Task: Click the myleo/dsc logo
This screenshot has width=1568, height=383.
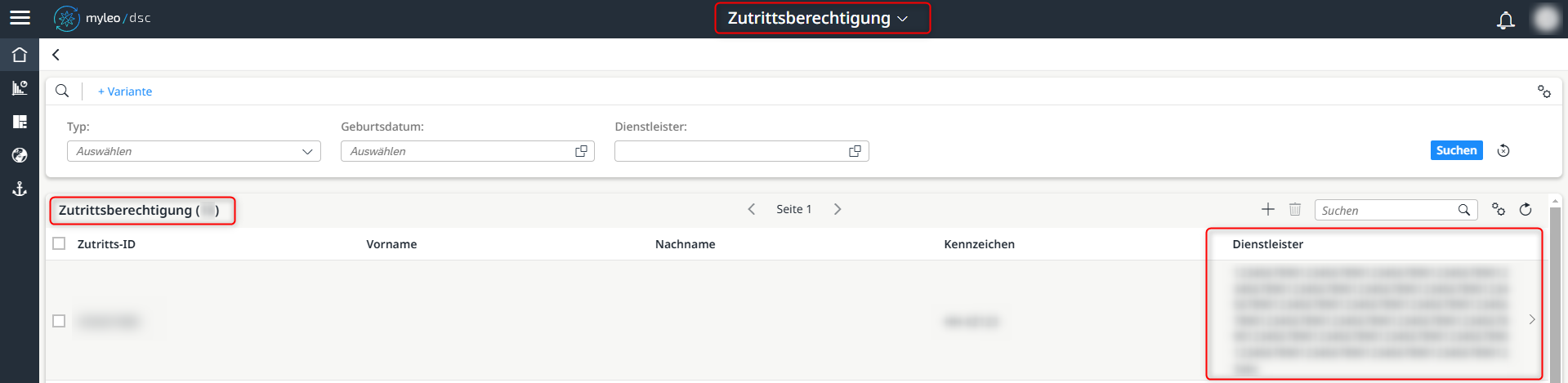Action: [102, 18]
